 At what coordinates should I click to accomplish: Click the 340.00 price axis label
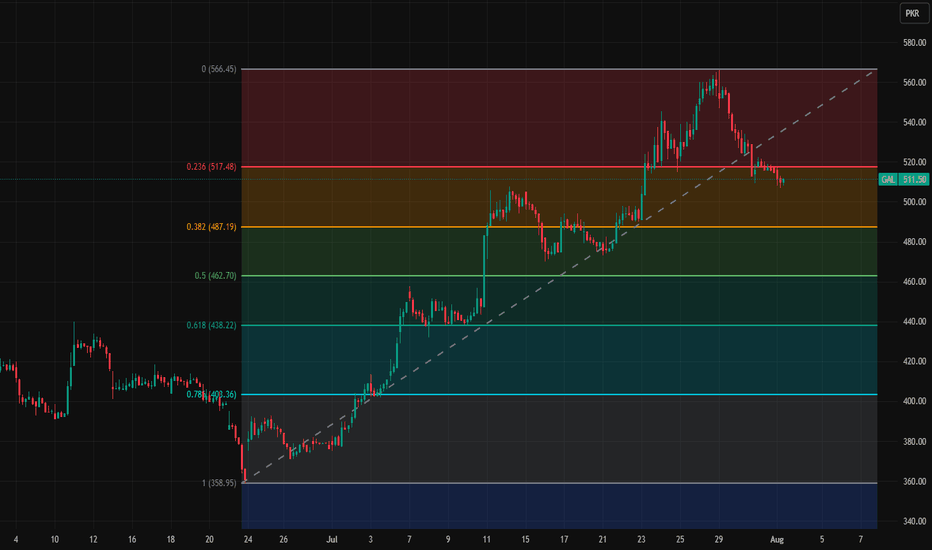click(914, 521)
